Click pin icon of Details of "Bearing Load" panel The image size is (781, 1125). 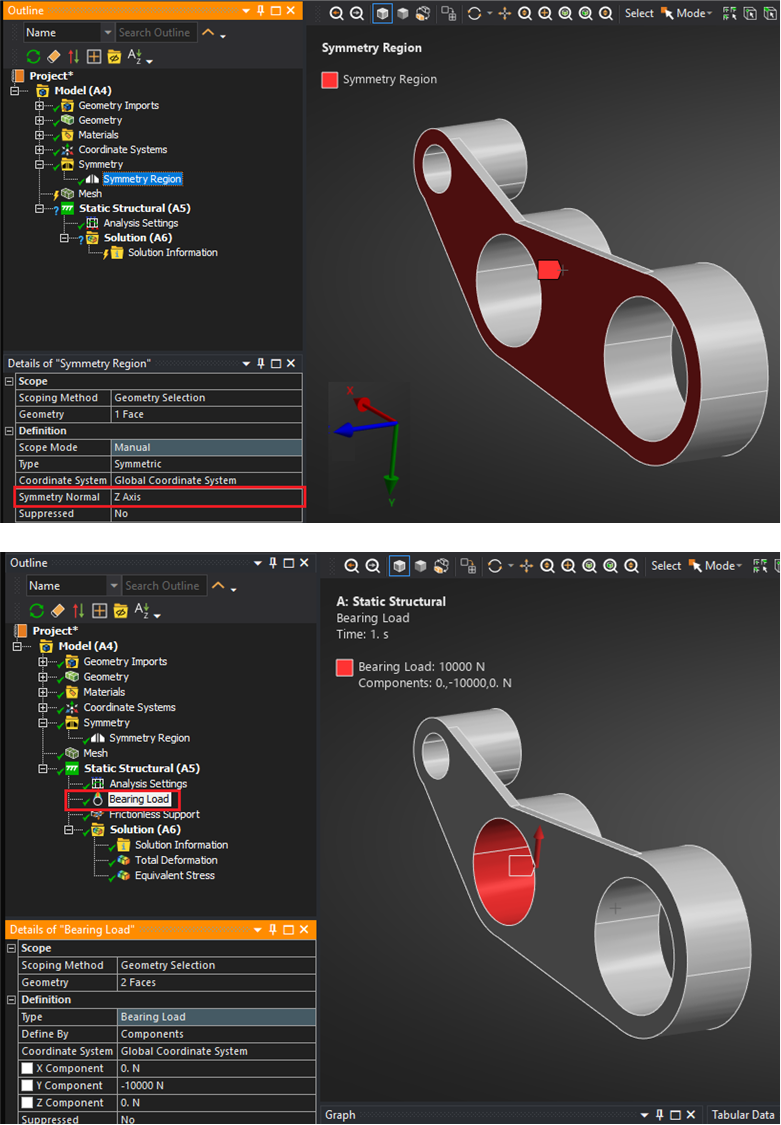coord(273,930)
